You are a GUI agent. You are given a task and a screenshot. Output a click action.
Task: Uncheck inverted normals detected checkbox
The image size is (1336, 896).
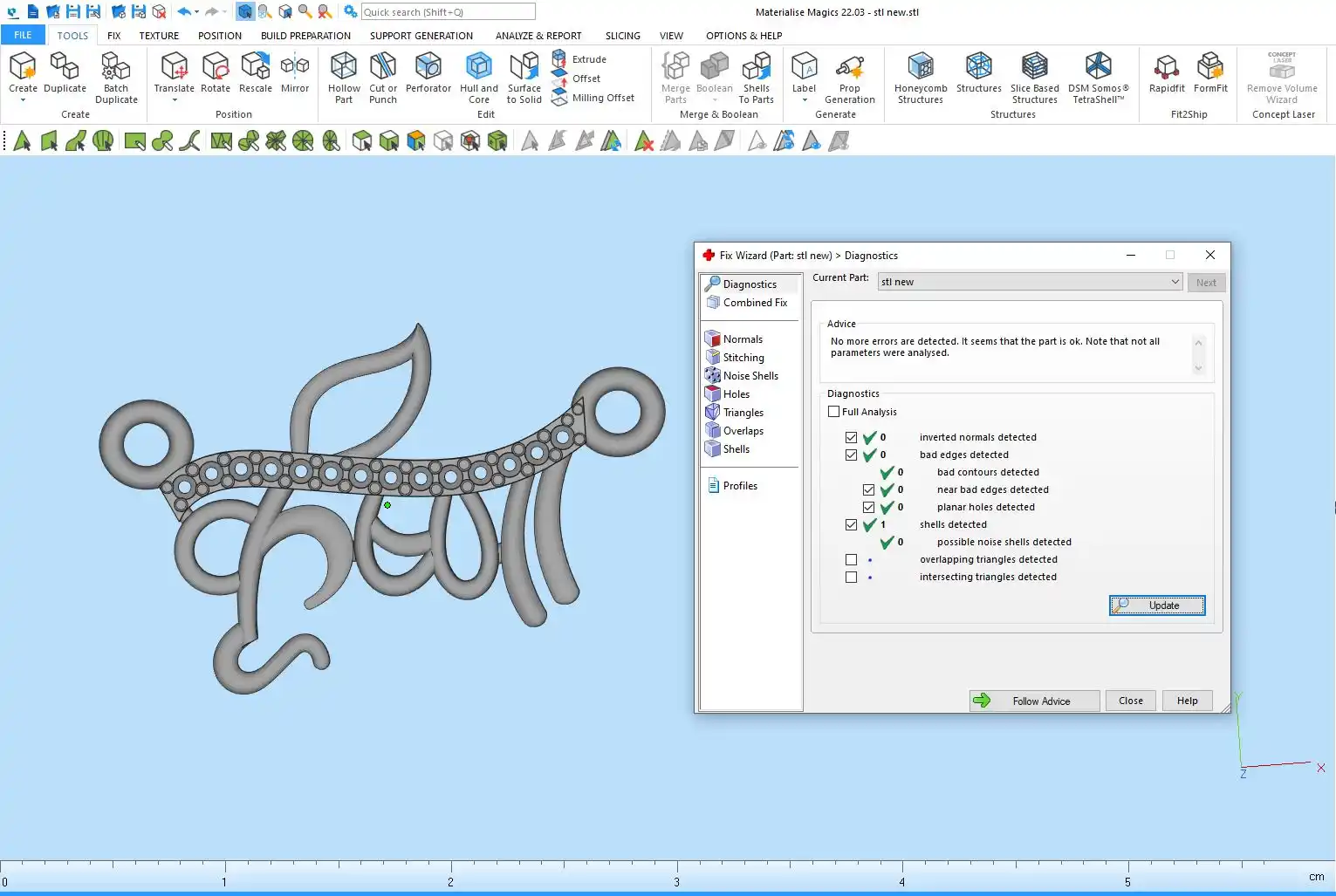[851, 438]
